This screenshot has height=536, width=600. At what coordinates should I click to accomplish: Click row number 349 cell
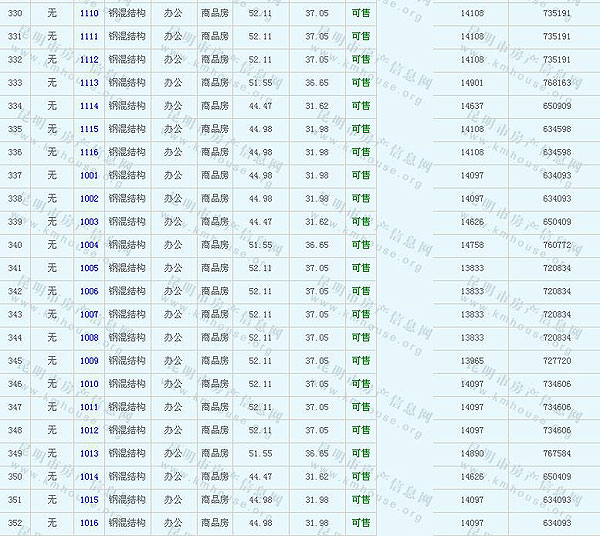click(x=15, y=453)
